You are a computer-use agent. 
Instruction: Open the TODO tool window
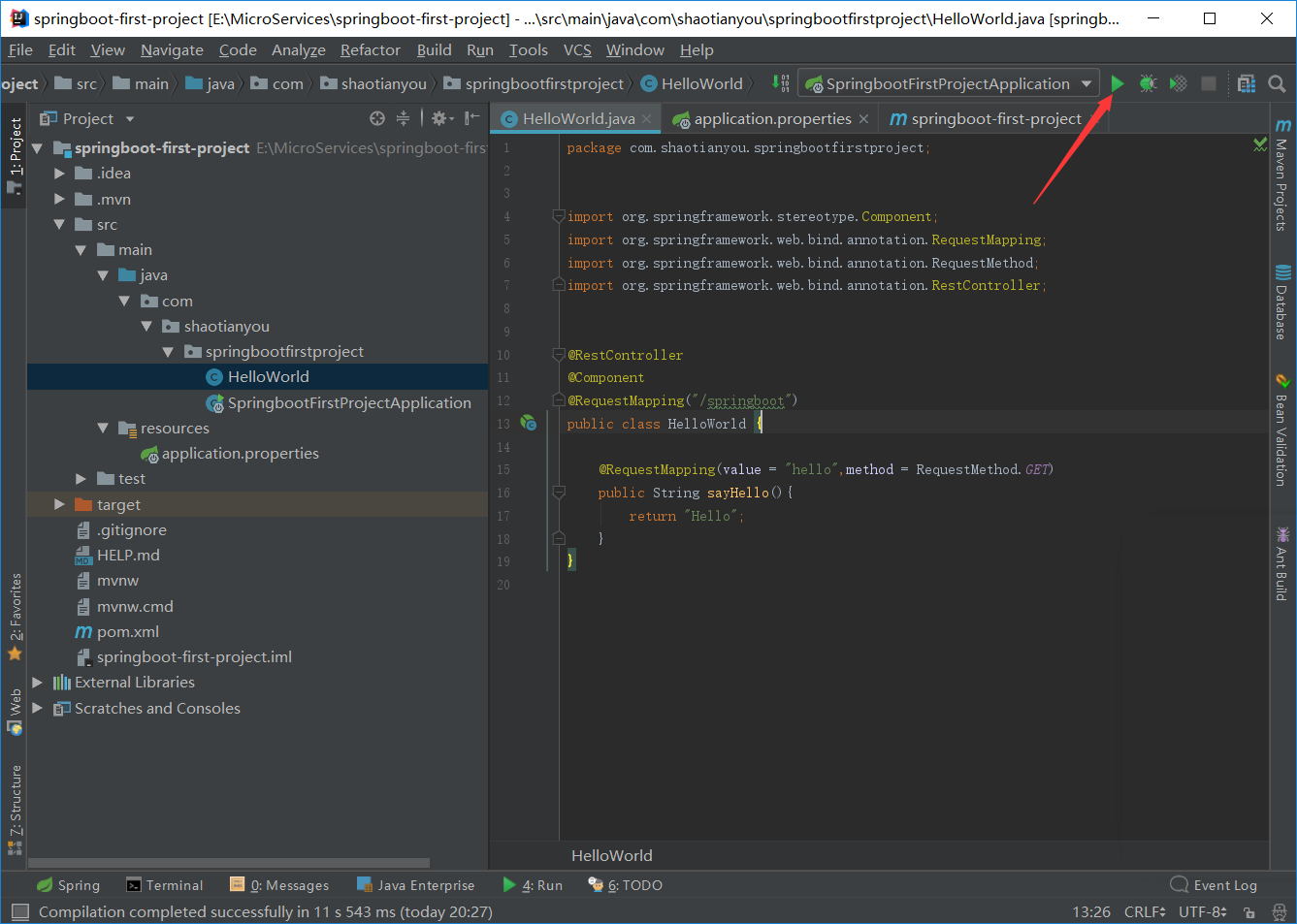pyautogui.click(x=625, y=885)
